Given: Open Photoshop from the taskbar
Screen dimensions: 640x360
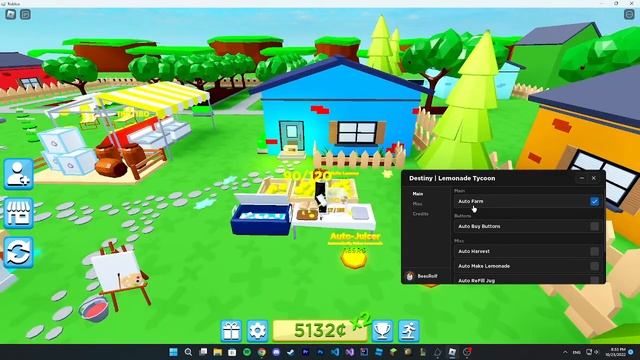Looking at the screenshot, I should tap(320, 352).
